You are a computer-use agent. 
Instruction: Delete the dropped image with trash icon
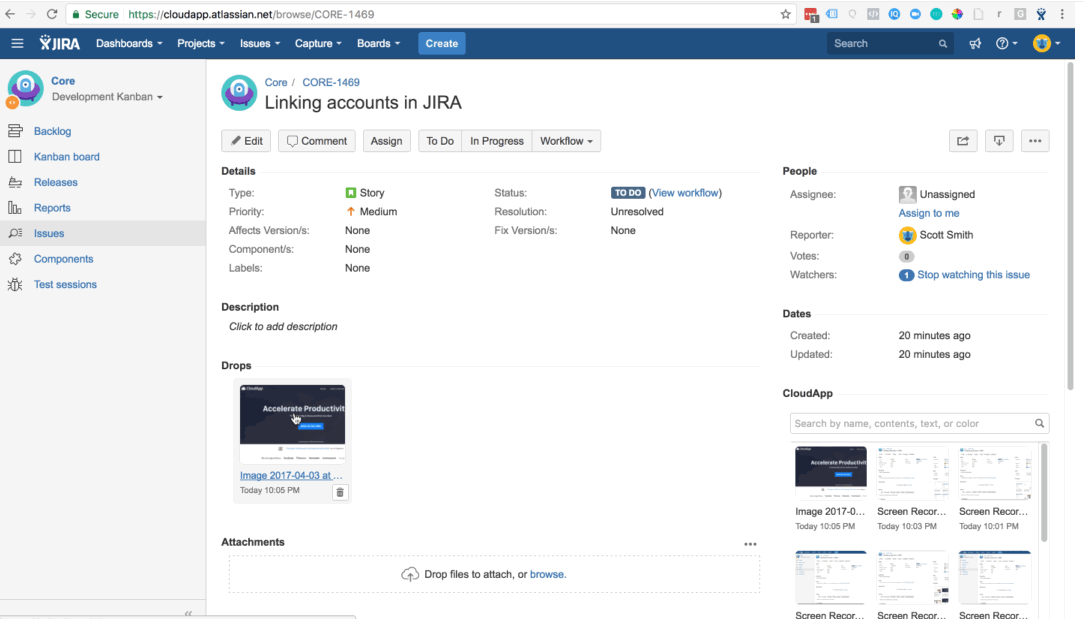coord(339,492)
